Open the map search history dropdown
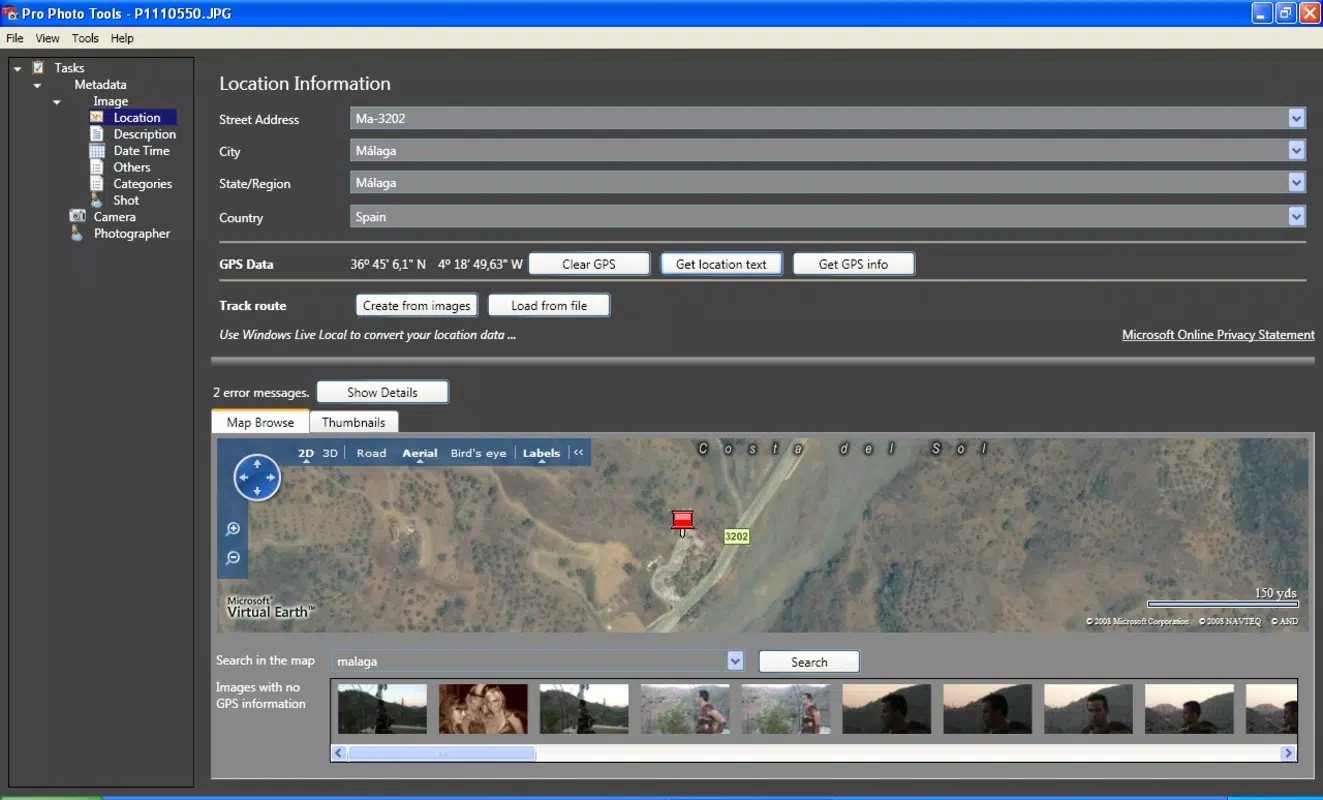1323x800 pixels. coord(735,661)
